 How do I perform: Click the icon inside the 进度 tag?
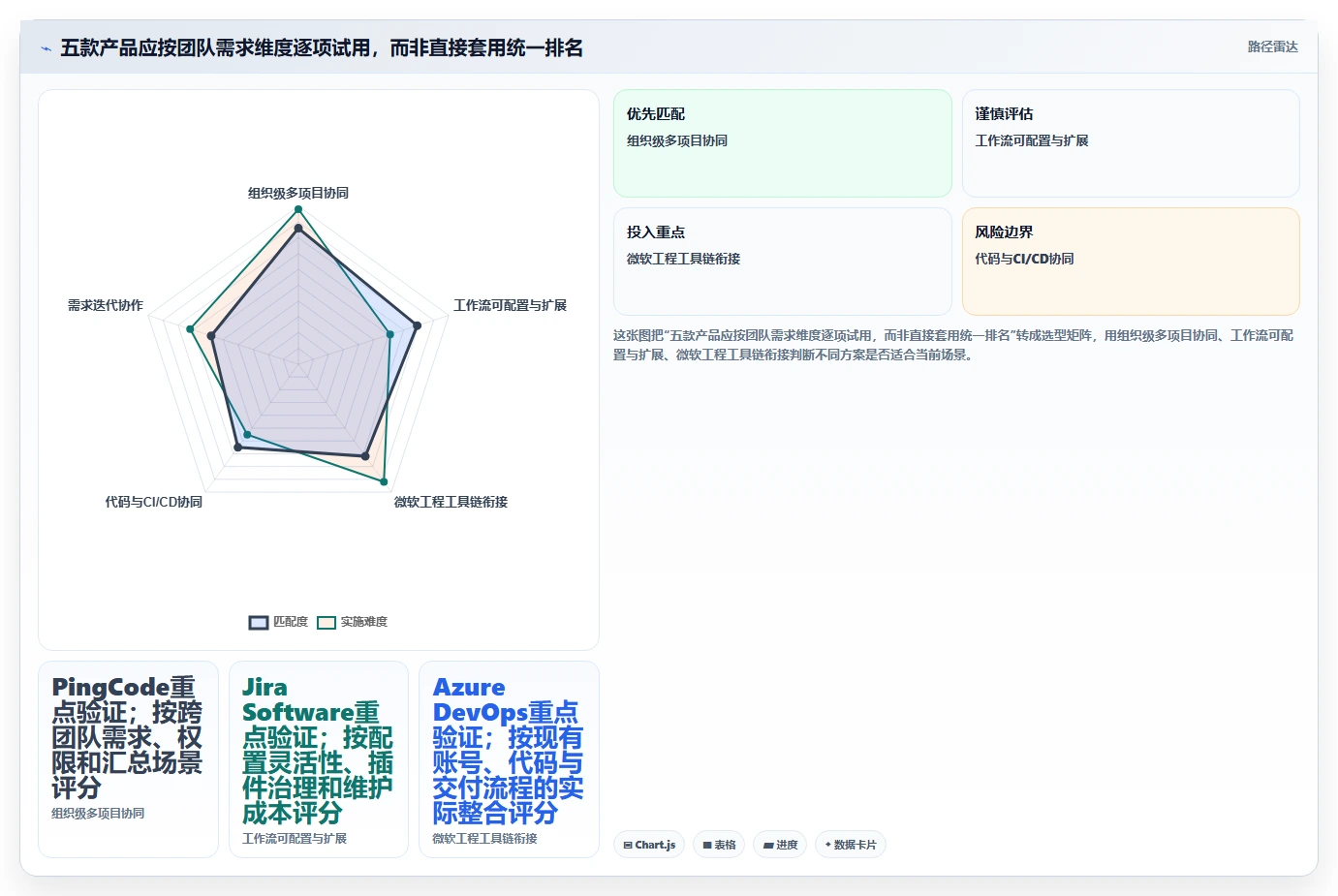(x=768, y=846)
